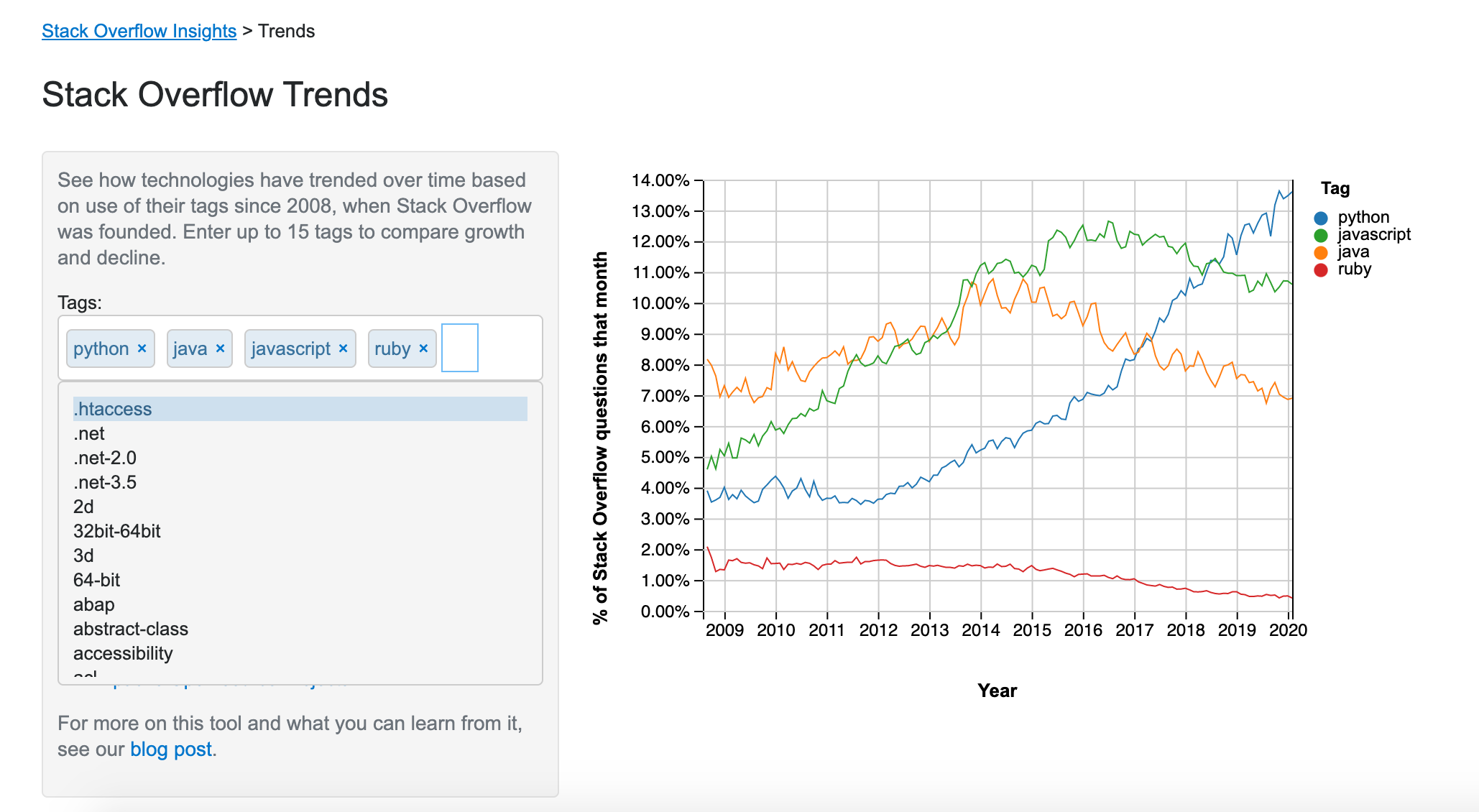This screenshot has width=1479, height=812.
Task: Focus the empty tag input box
Action: (460, 348)
